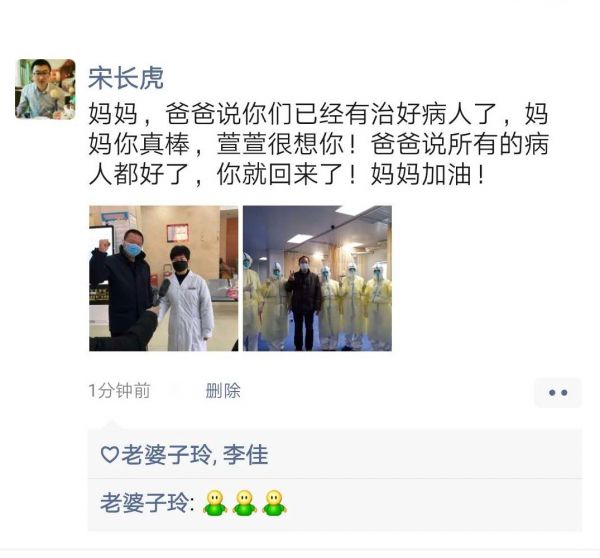
Task: Click the third green-shirt emoji in comment
Action: [x=274, y=503]
